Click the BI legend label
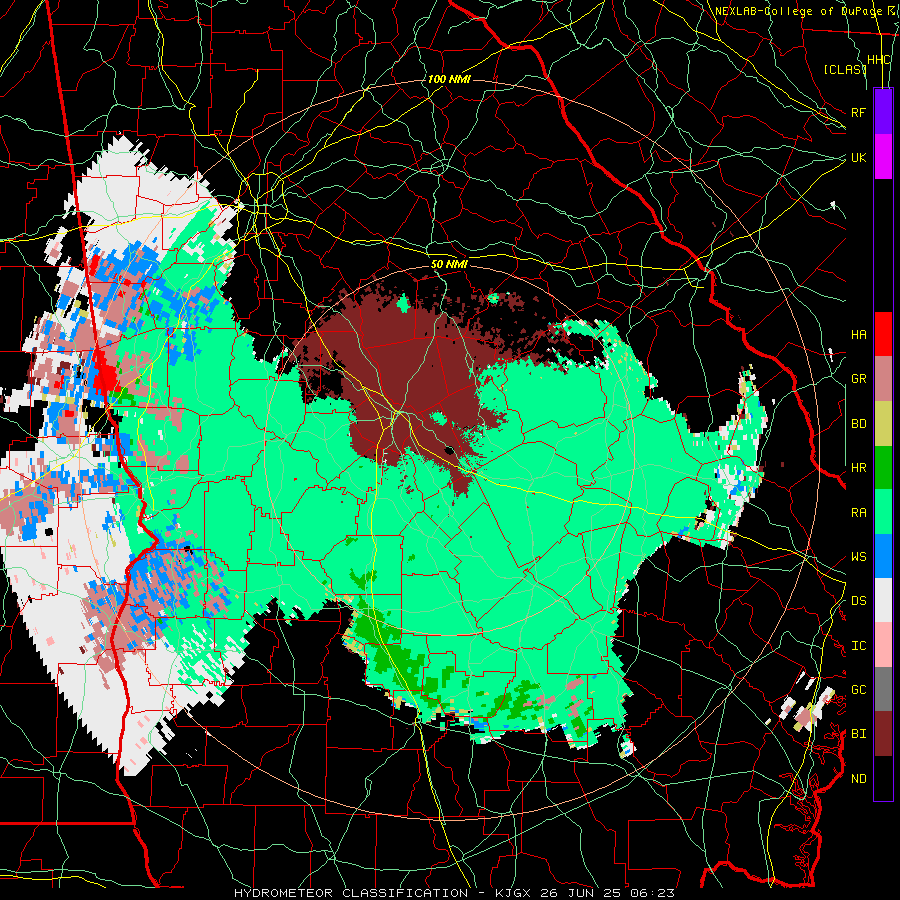The image size is (900, 900). (858, 734)
